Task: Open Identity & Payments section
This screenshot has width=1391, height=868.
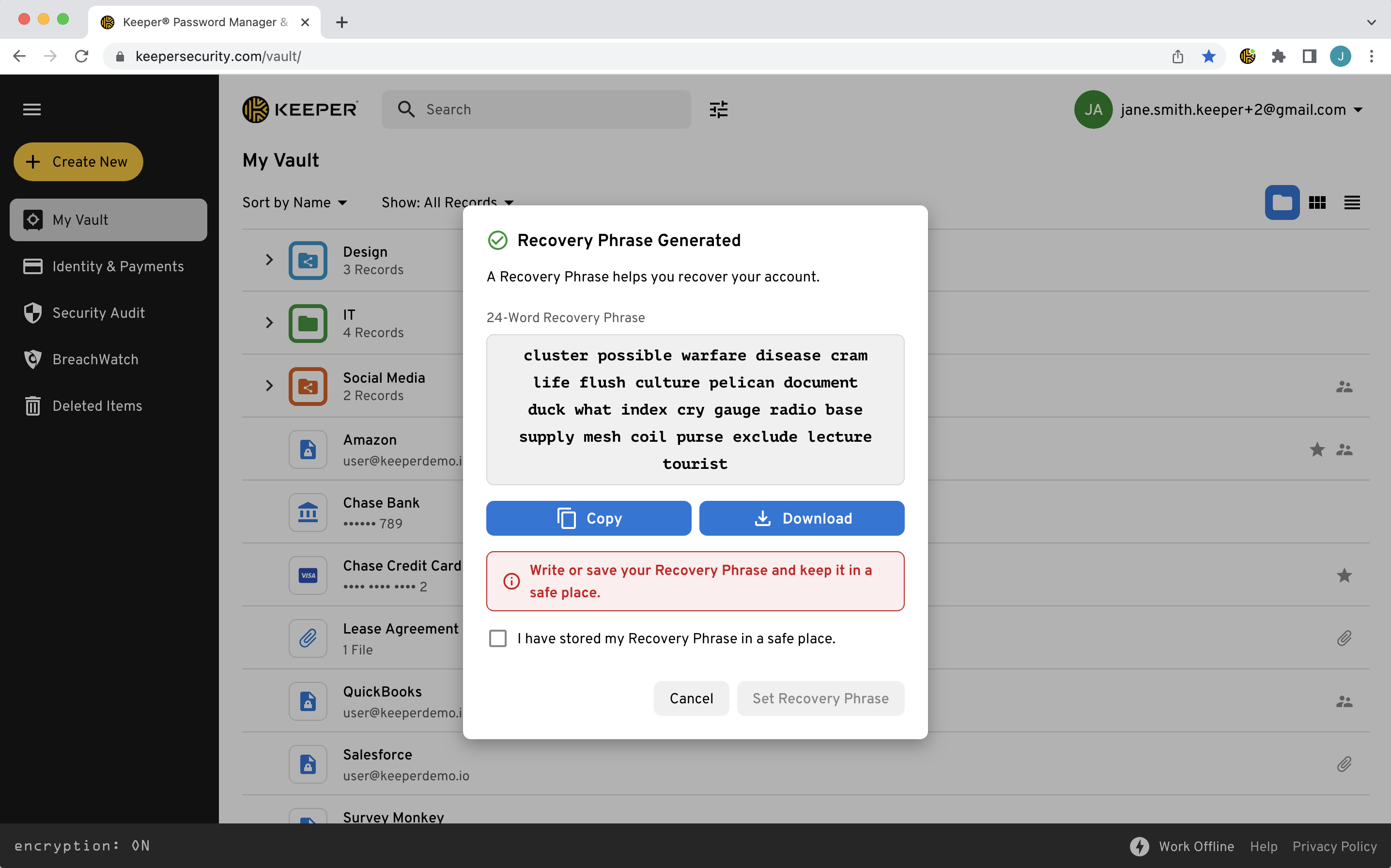Action: tap(118, 266)
